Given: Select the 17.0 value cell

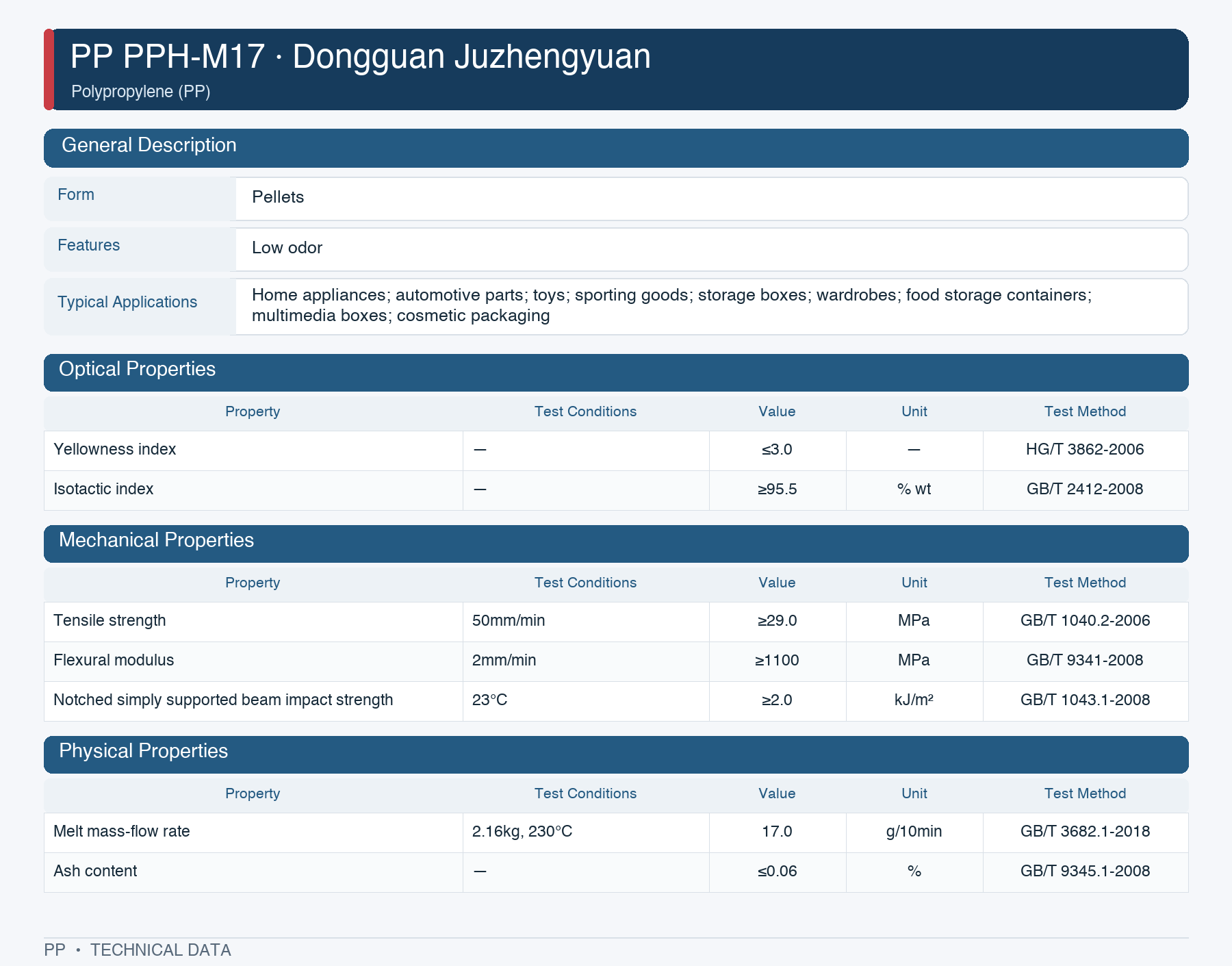Looking at the screenshot, I should 777,831.
